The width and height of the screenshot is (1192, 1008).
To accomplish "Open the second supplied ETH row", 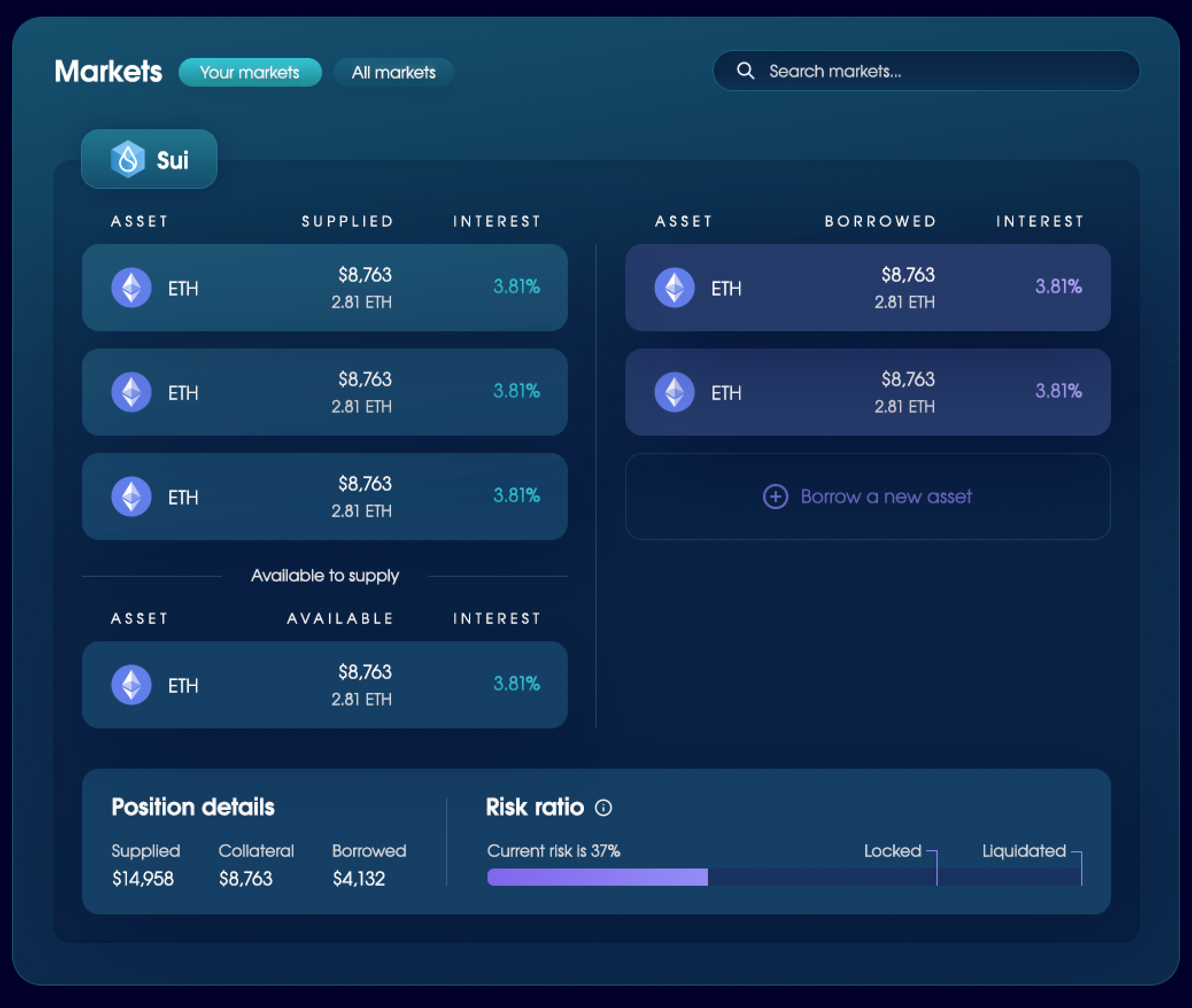I will 324,392.
